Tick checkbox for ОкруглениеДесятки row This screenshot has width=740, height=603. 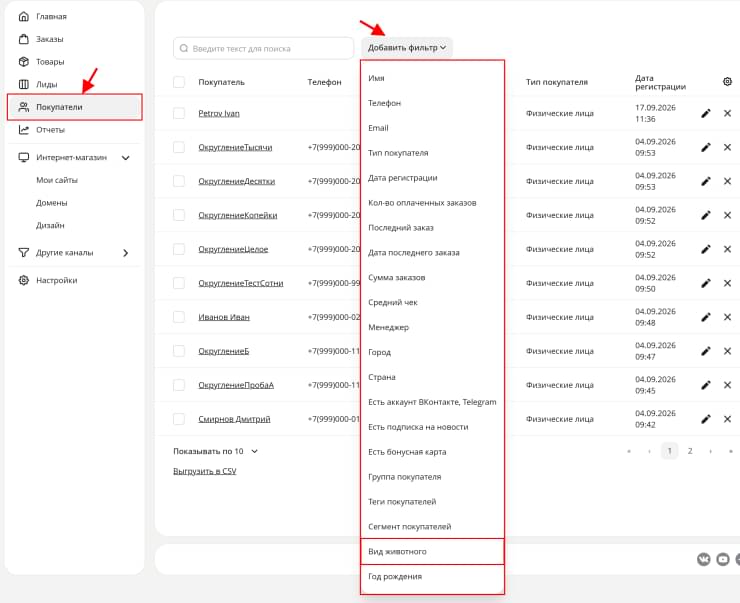click(x=179, y=181)
